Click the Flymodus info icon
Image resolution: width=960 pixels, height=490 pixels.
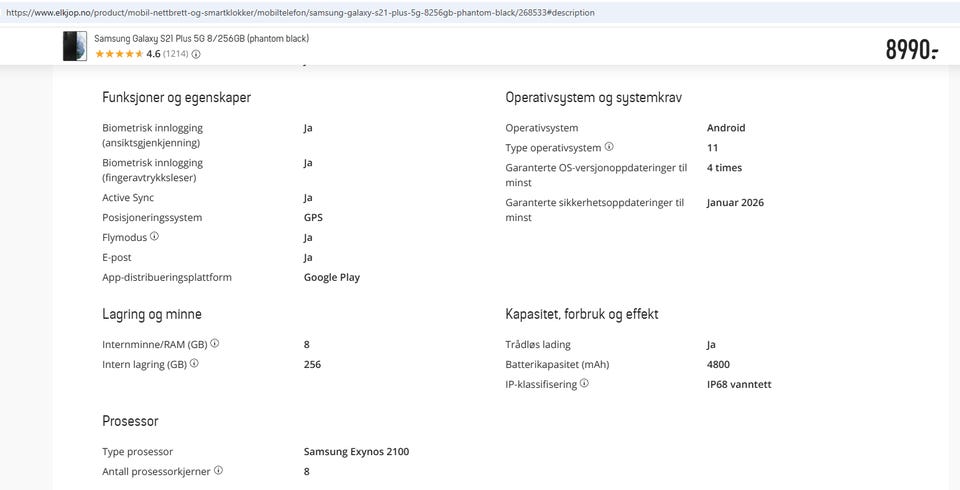(x=154, y=236)
